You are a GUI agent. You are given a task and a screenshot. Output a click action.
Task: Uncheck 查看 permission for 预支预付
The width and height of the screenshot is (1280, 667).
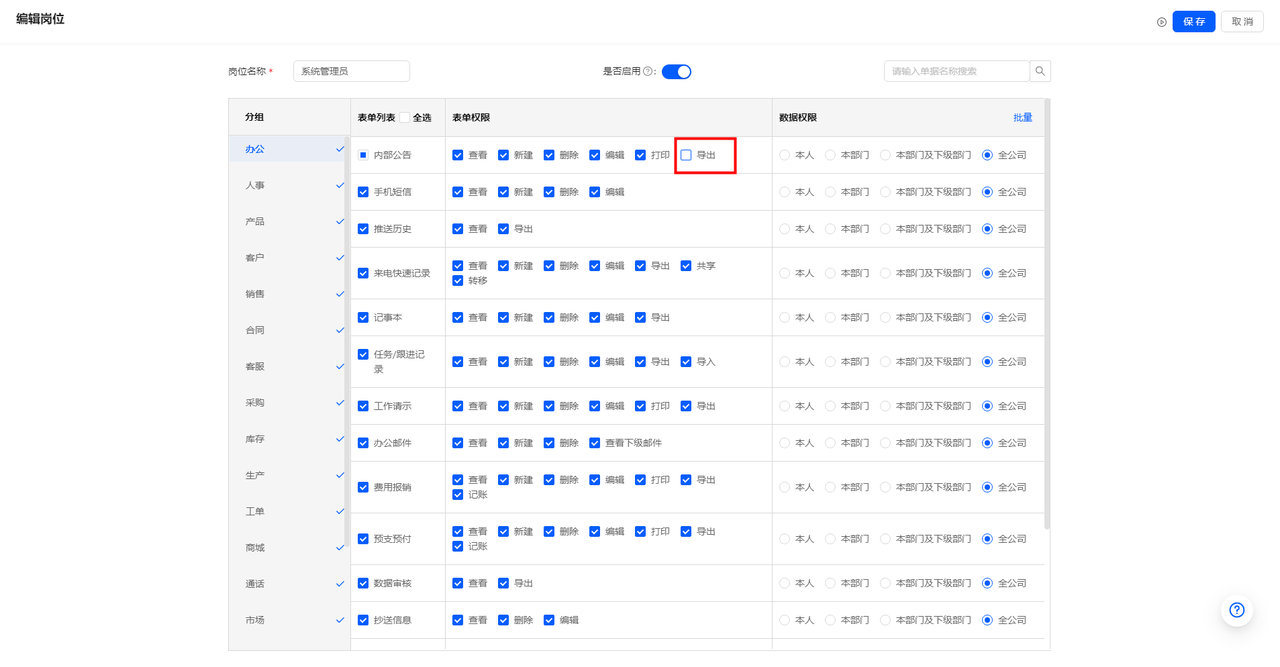458,532
